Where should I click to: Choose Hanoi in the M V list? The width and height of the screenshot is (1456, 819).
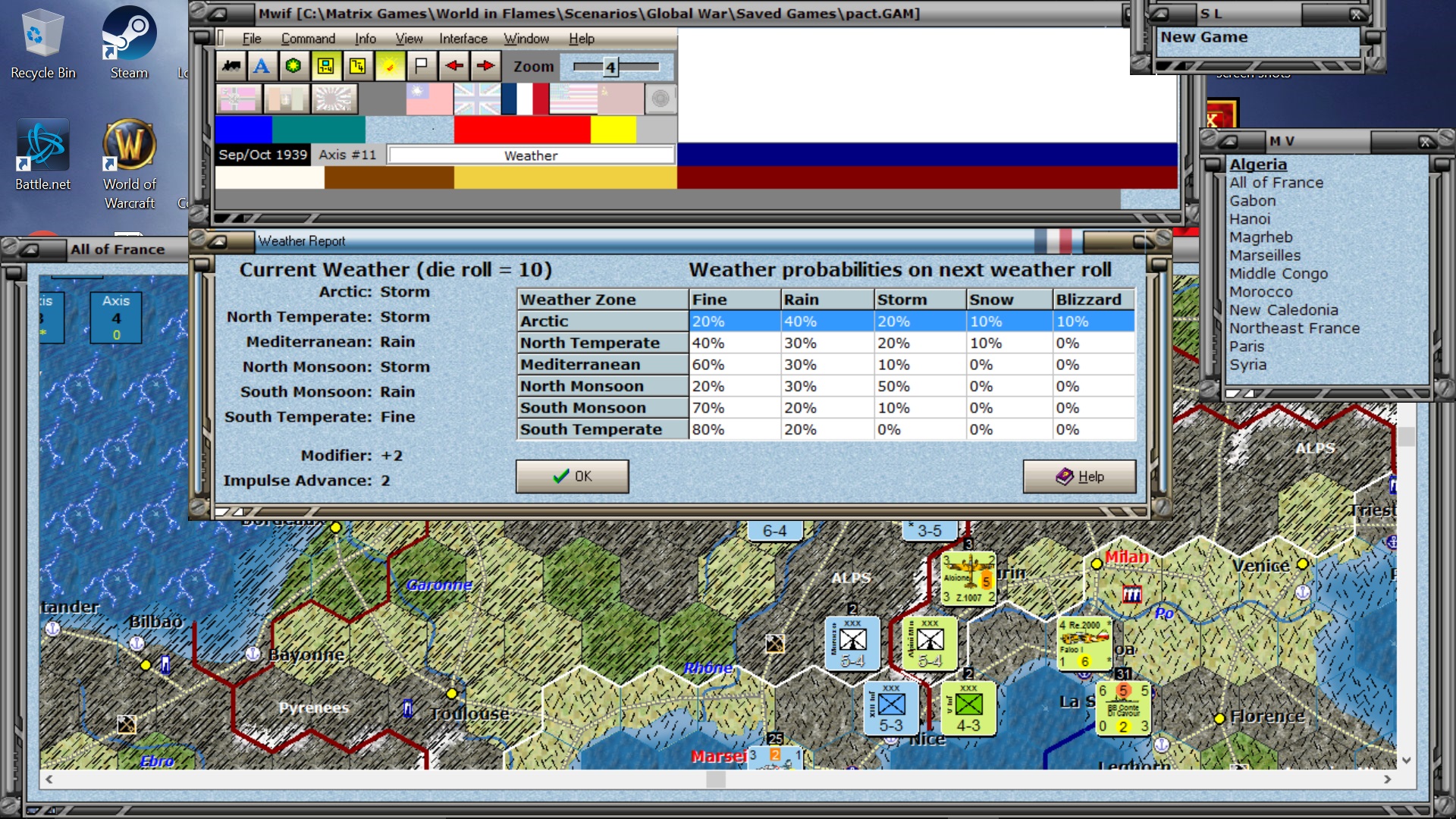1250,219
